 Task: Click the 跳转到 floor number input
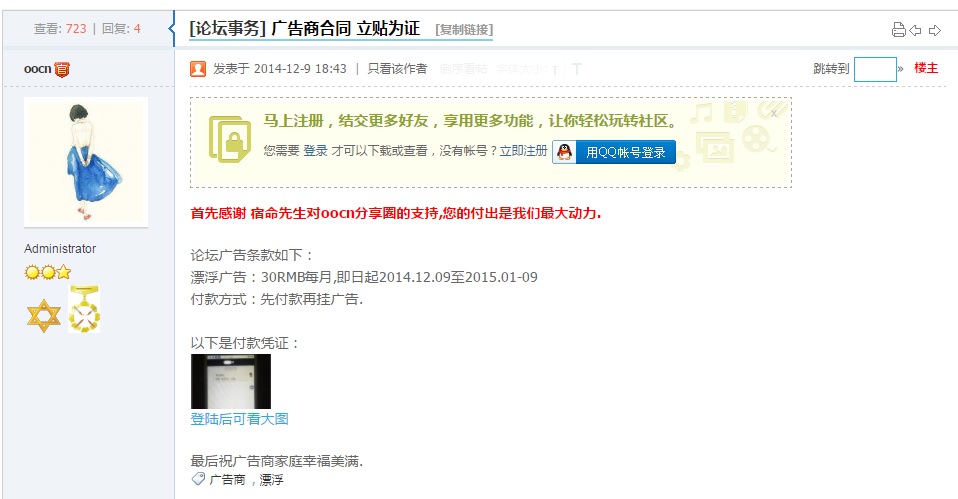click(875, 69)
